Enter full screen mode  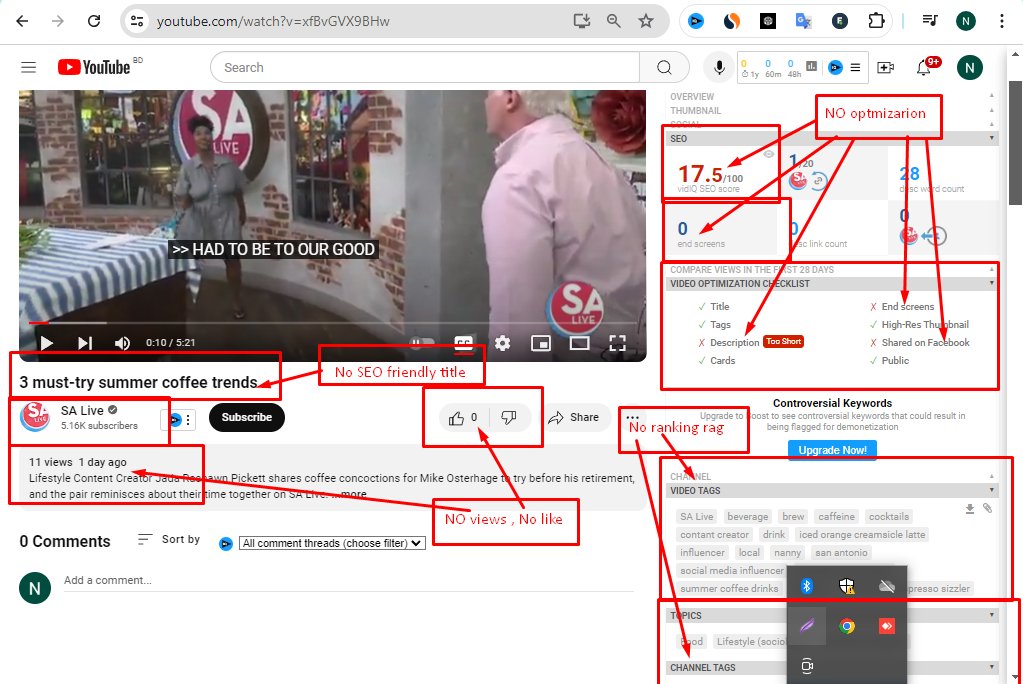[x=617, y=343]
